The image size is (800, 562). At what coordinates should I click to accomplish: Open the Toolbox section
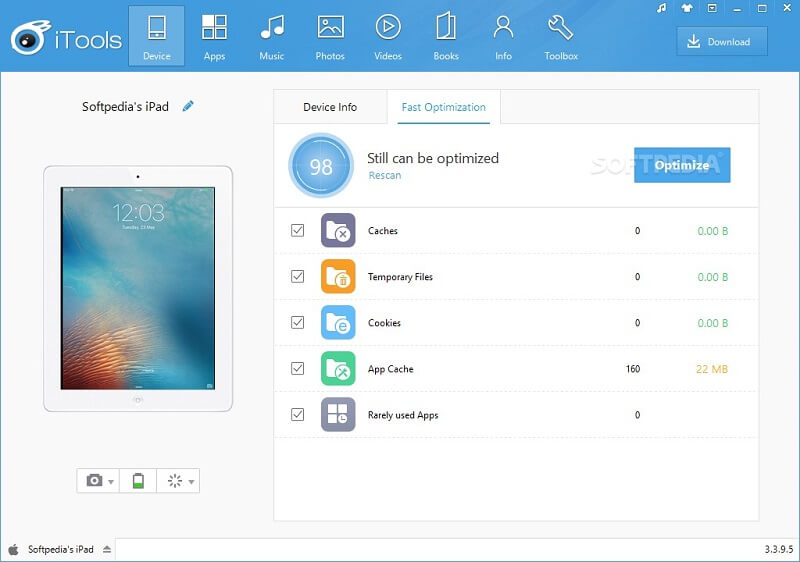(x=561, y=37)
